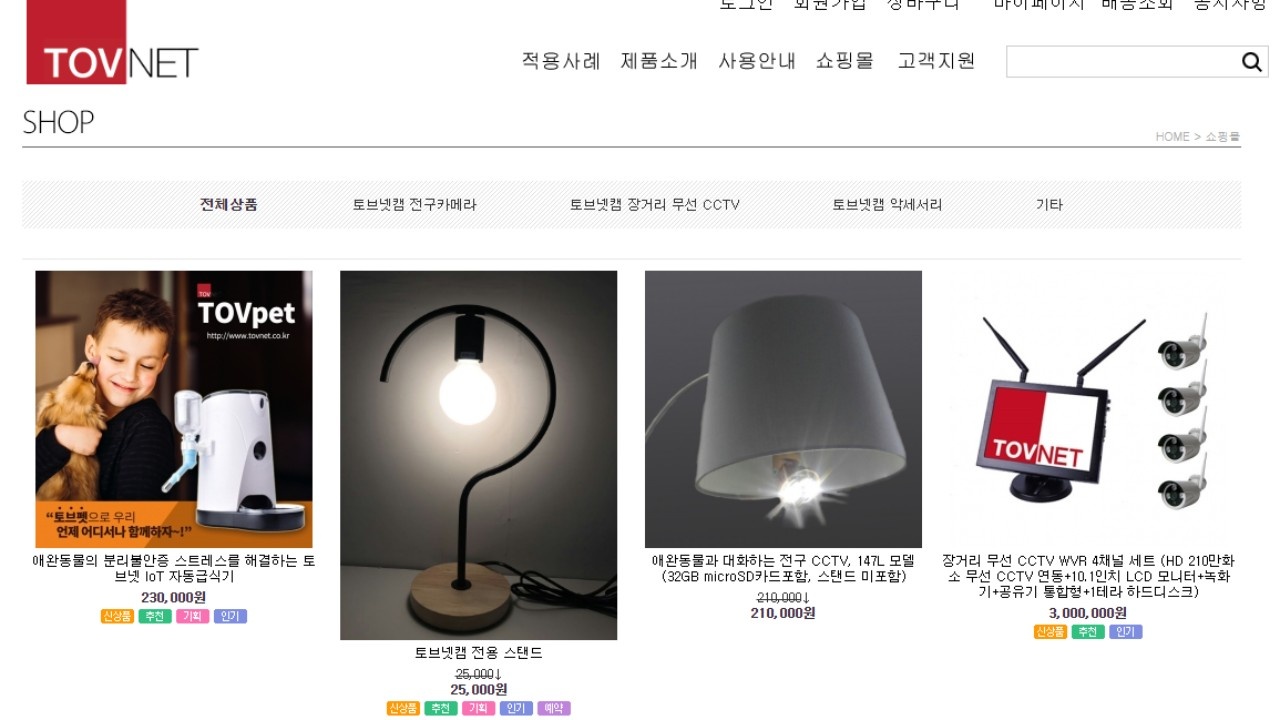The width and height of the screenshot is (1280, 720).
Task: Switch to 토브넷캠 전구카메라 category
Action: (414, 205)
